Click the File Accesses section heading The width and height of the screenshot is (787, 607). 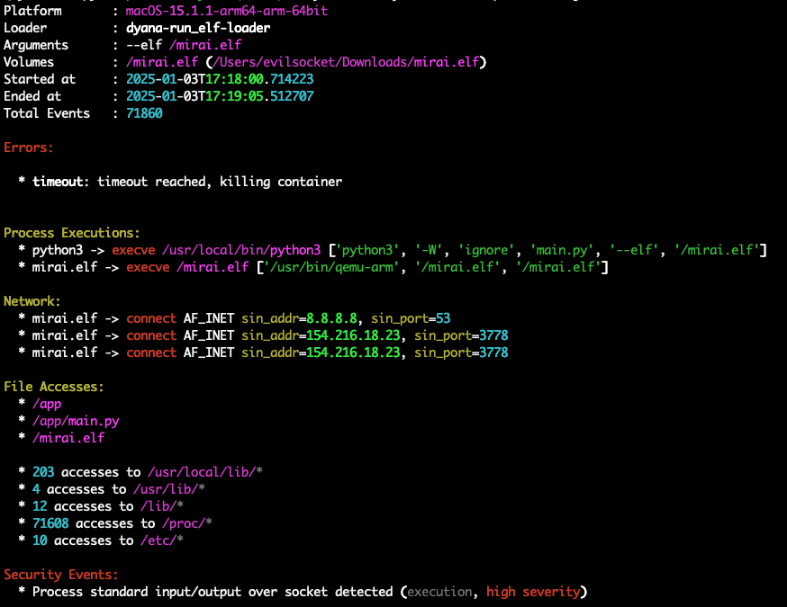54,386
